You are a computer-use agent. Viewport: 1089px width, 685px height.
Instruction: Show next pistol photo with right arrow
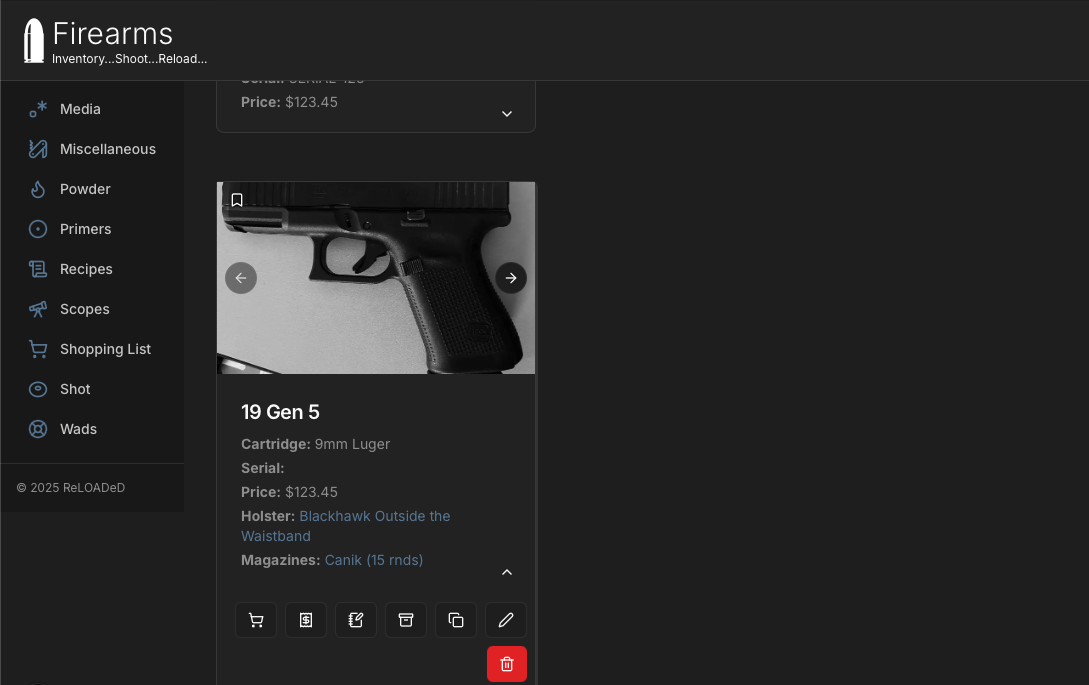coord(510,278)
